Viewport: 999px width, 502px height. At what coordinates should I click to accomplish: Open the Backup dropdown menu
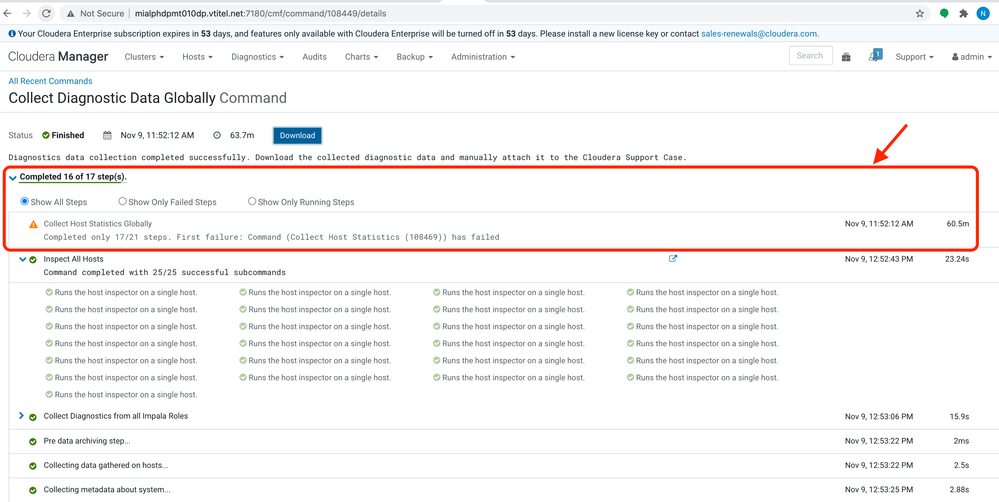tap(415, 57)
